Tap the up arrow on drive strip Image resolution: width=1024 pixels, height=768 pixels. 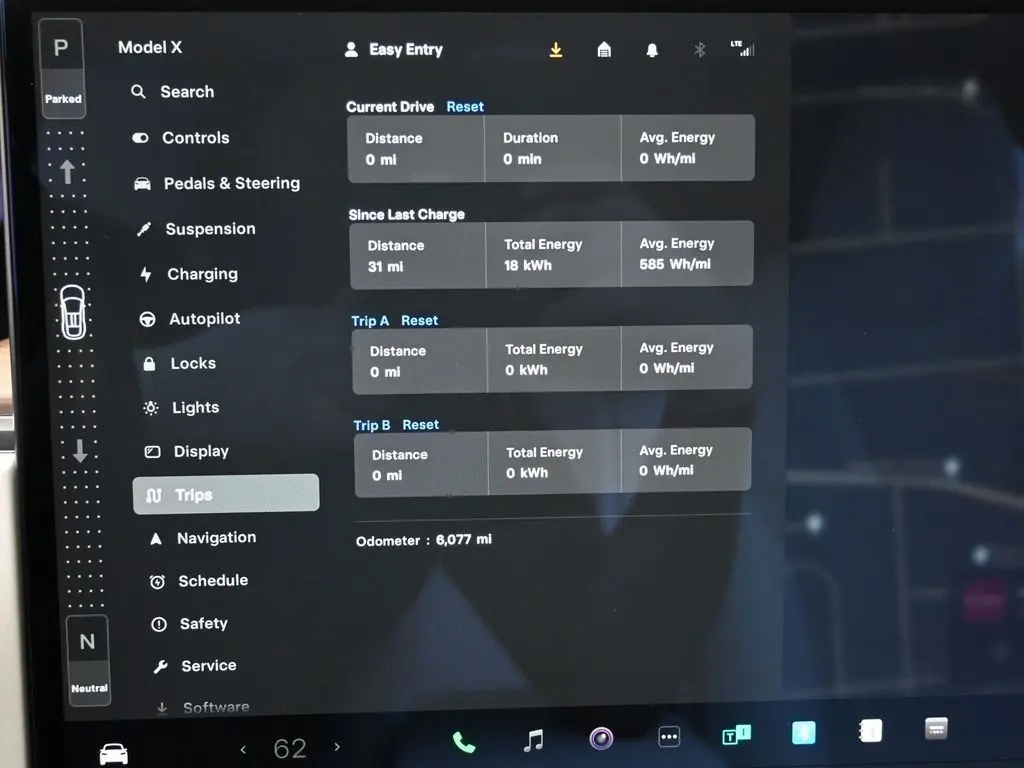point(67,172)
